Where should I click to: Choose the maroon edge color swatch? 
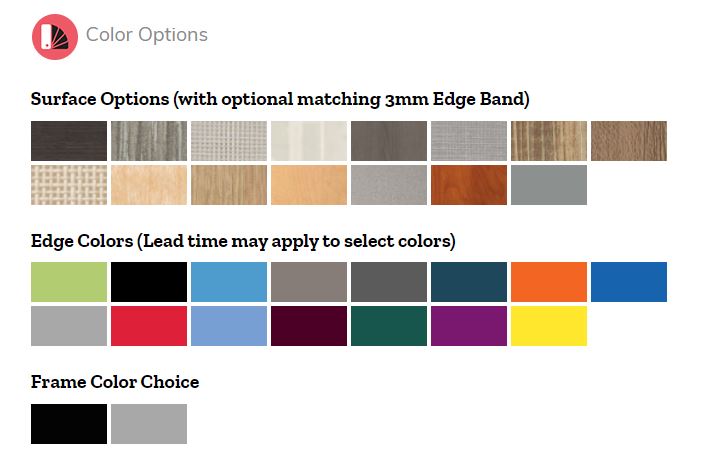[x=309, y=326]
